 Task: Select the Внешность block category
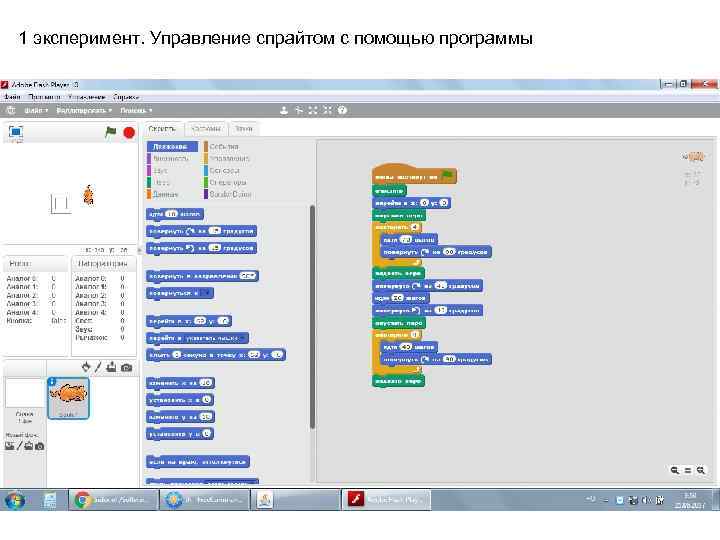pos(172,158)
